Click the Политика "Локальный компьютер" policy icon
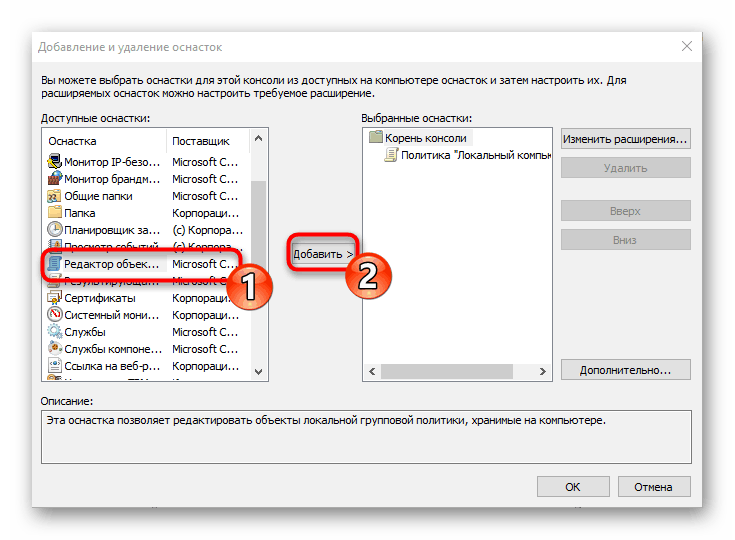Screen dimensions: 735x540 tap(391, 155)
